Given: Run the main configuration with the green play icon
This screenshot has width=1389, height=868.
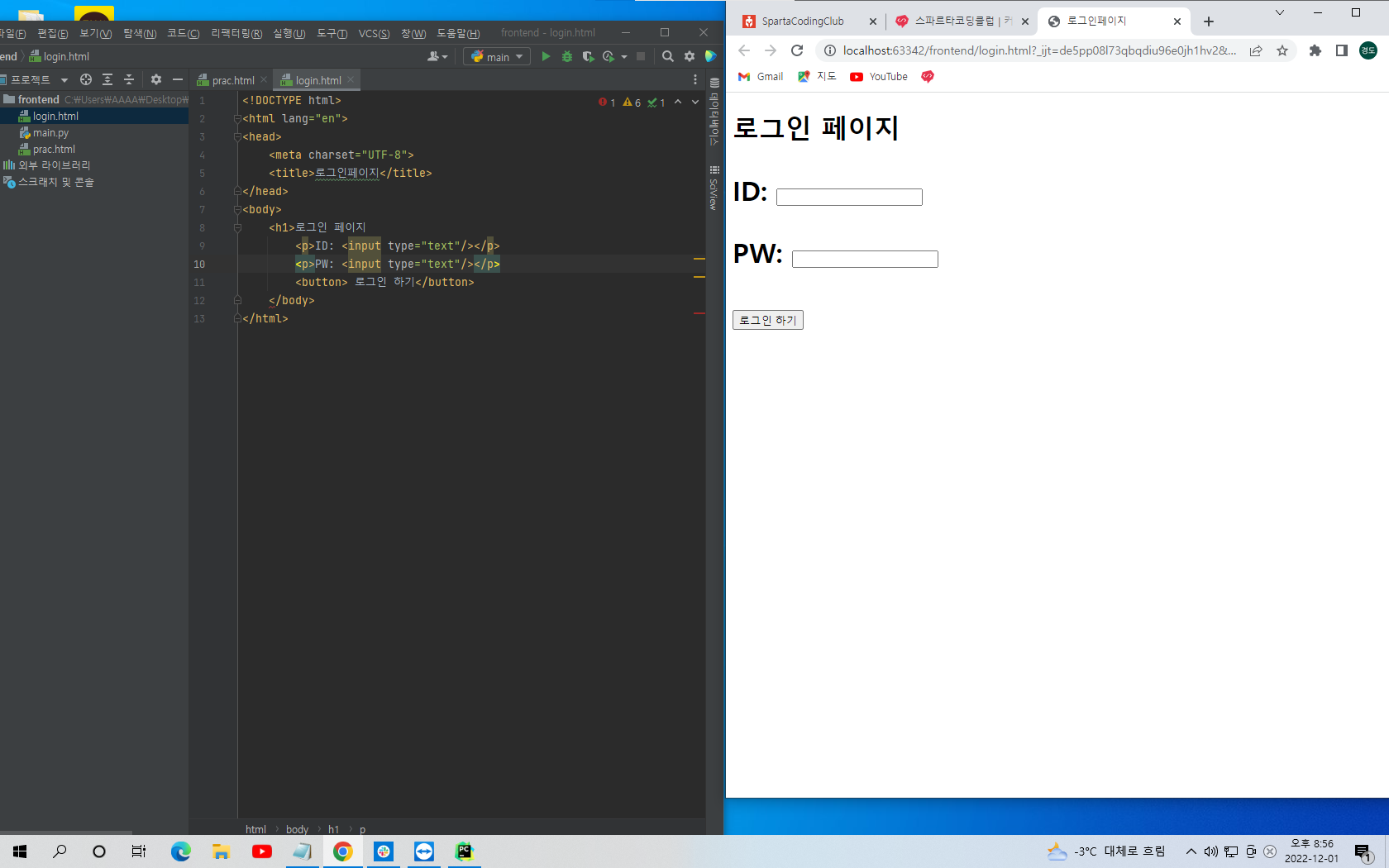Looking at the screenshot, I should tap(546, 56).
